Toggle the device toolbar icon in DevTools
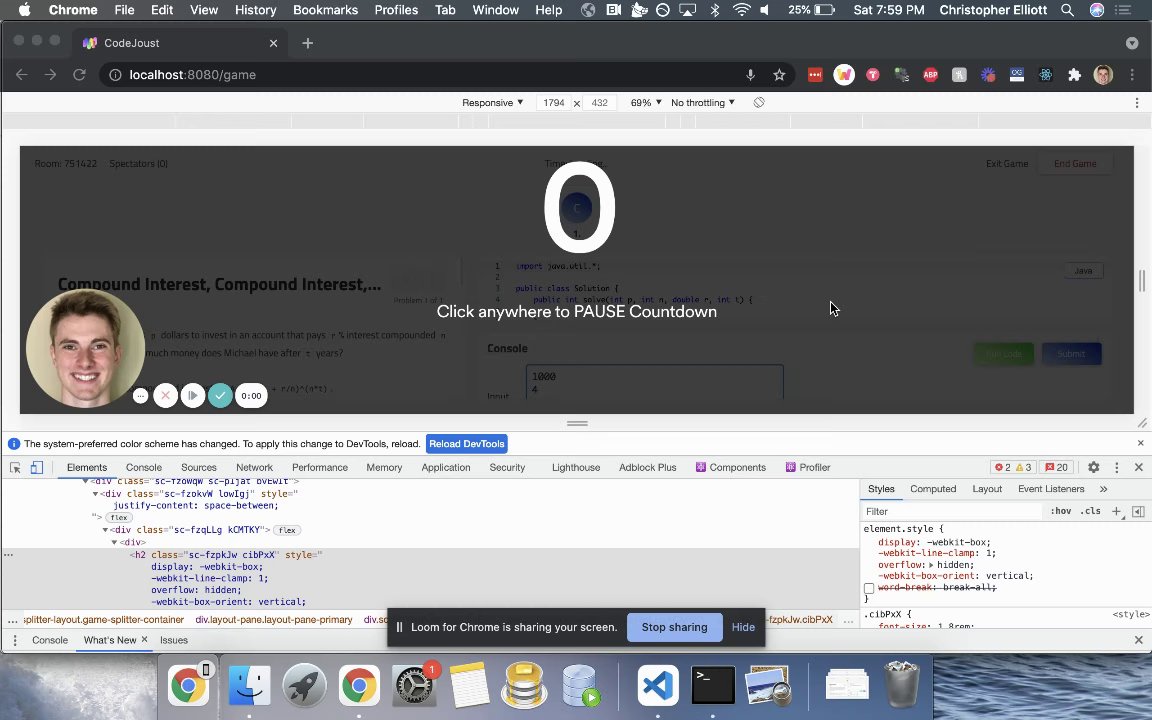 (37, 467)
